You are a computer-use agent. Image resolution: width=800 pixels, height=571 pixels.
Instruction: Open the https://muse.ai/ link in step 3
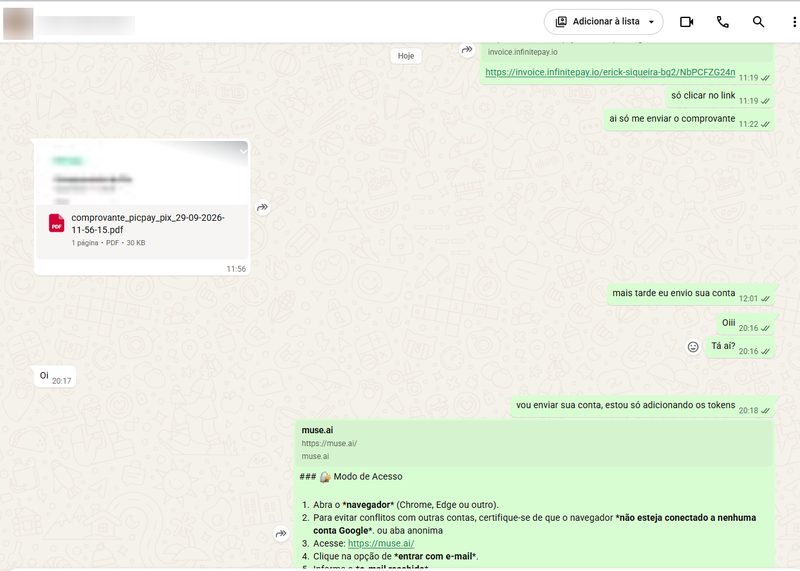point(381,543)
